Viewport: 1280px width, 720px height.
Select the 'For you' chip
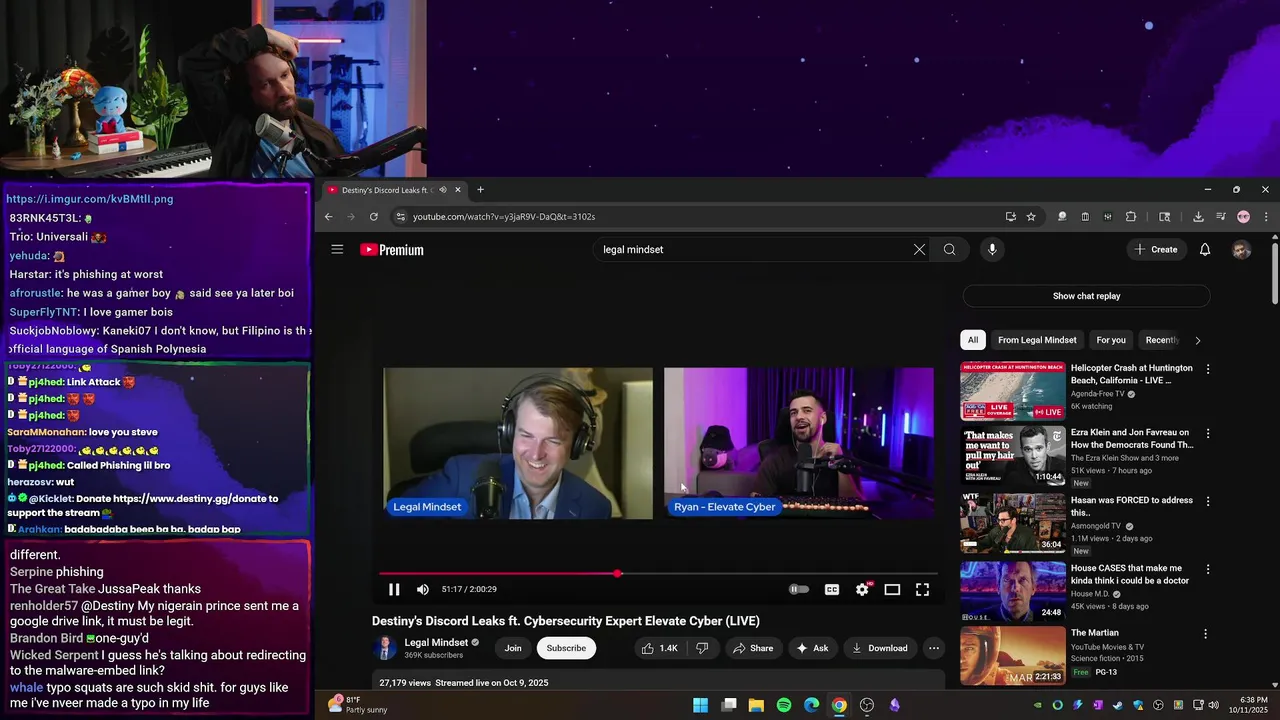click(1111, 340)
